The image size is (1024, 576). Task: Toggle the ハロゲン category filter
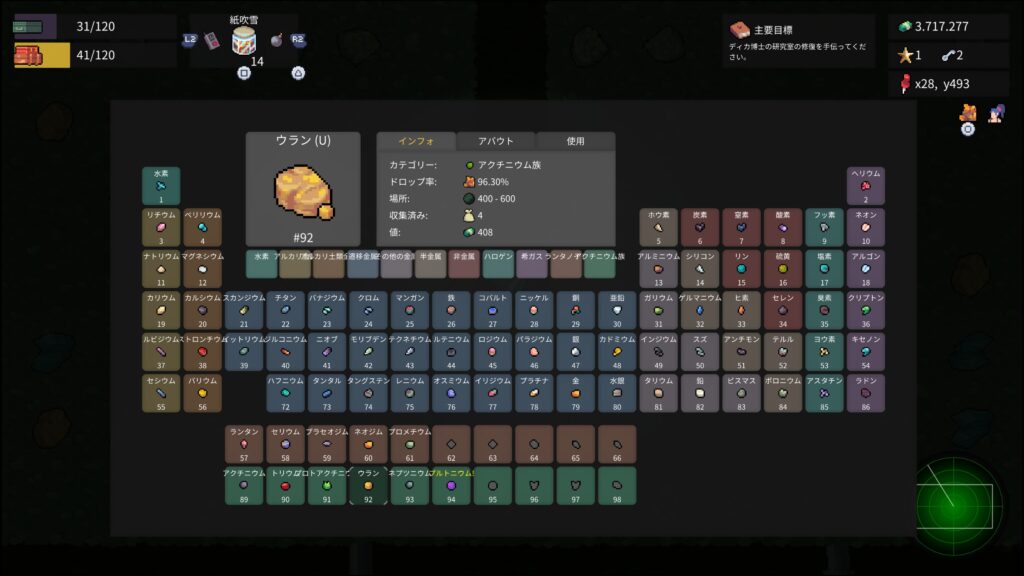[x=498, y=264]
